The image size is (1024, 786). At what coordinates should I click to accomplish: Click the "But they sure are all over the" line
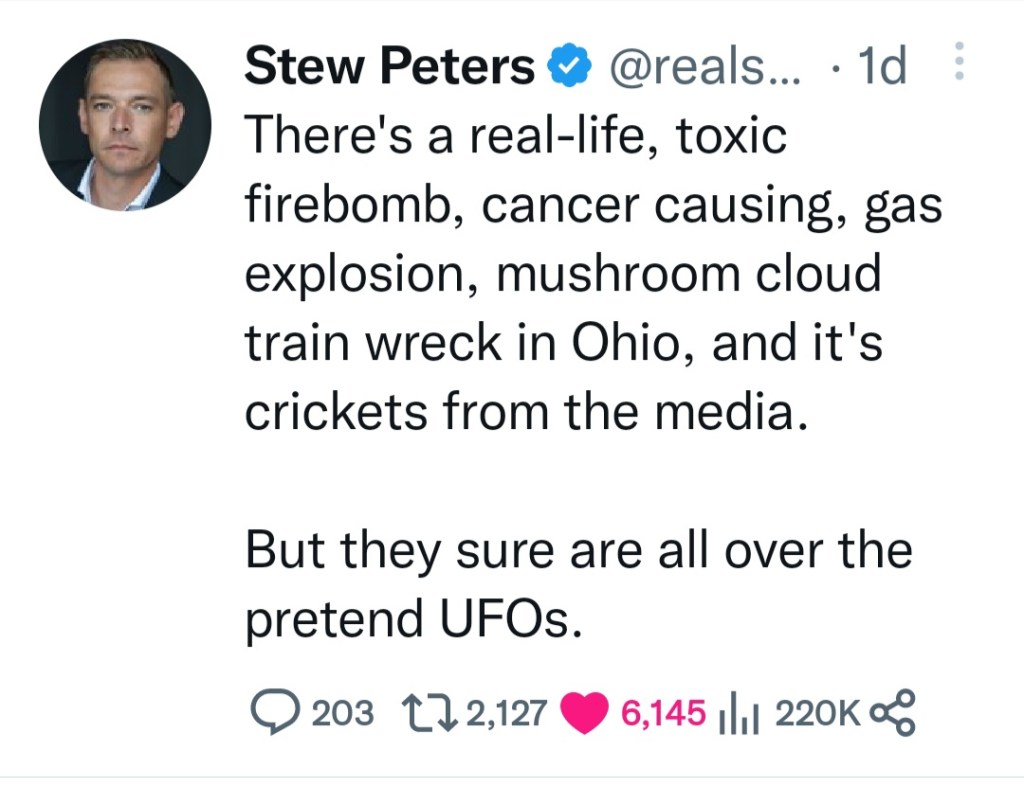578,551
